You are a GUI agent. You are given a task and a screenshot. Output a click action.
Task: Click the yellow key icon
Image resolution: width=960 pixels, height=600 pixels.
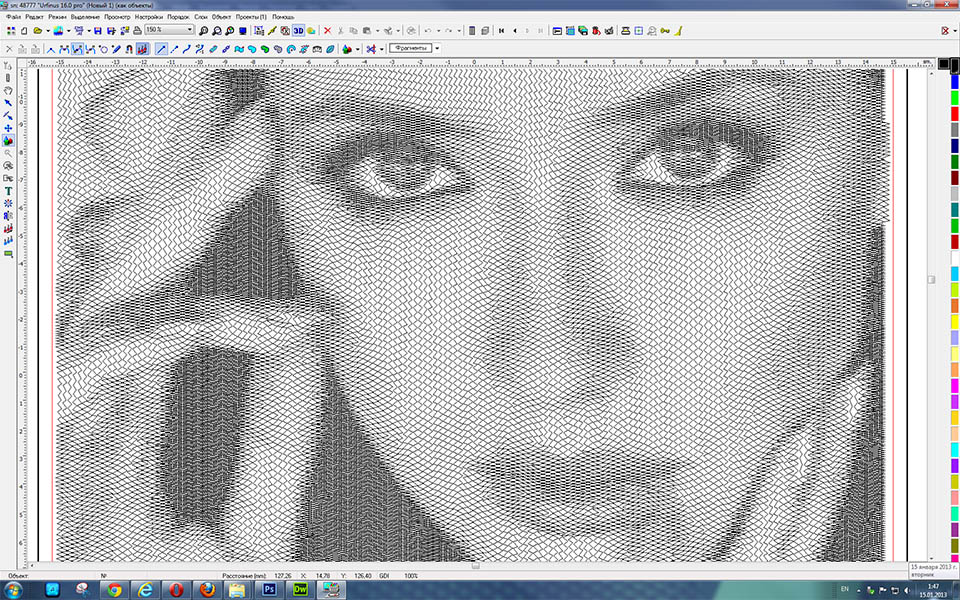[664, 31]
